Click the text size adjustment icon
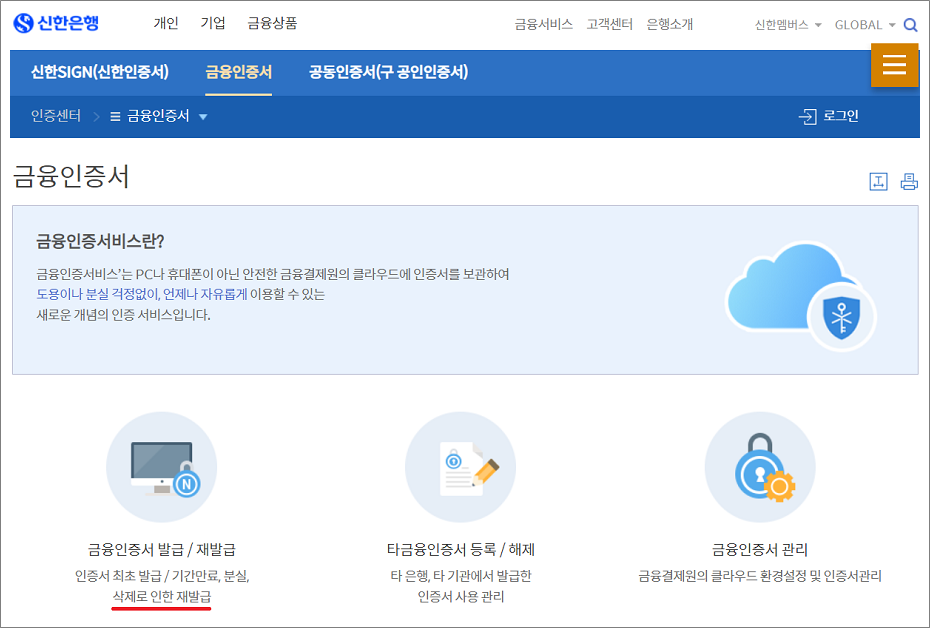This screenshot has height=628, width=930. (x=878, y=181)
